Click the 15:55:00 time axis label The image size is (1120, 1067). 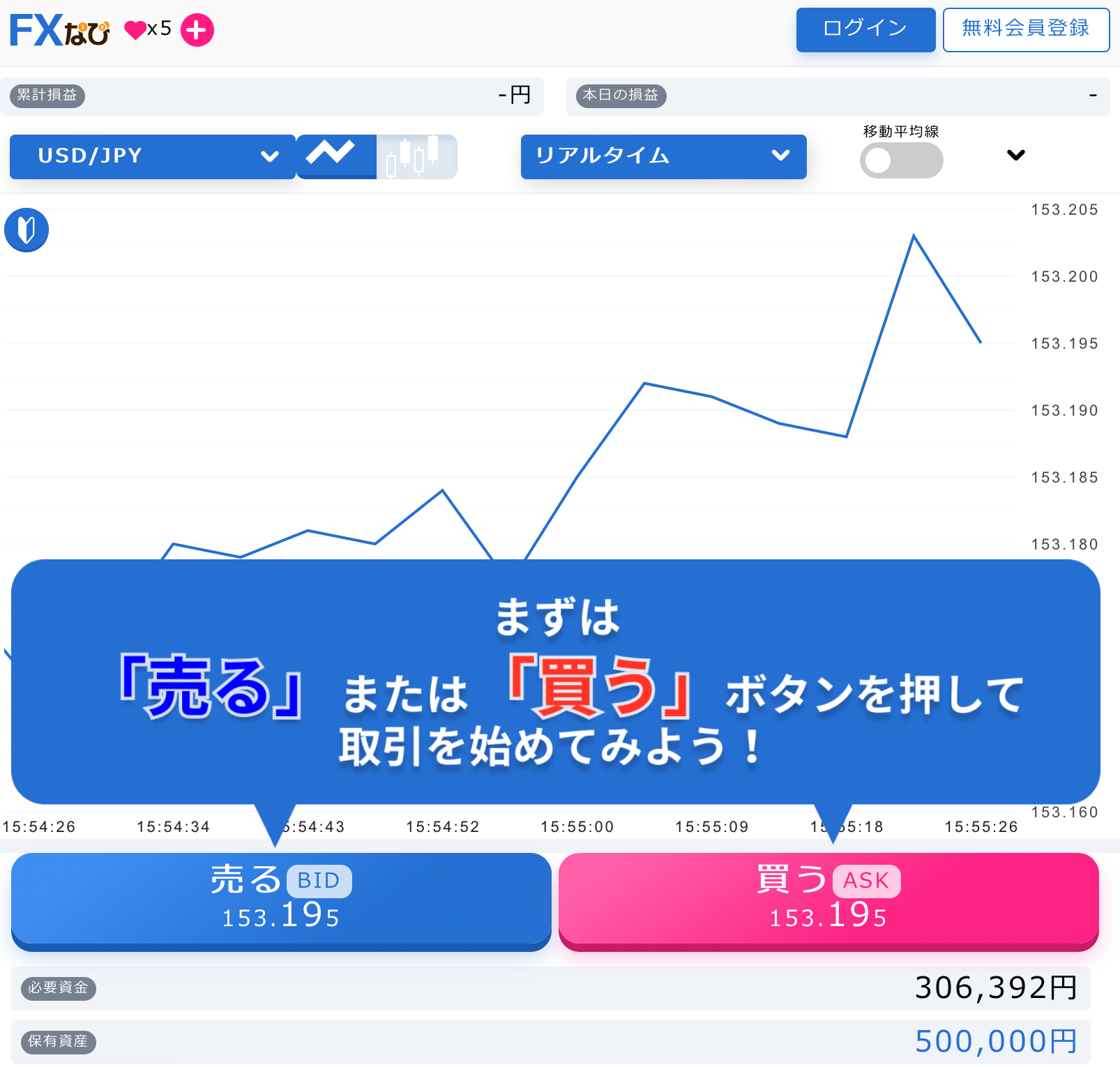[x=577, y=827]
